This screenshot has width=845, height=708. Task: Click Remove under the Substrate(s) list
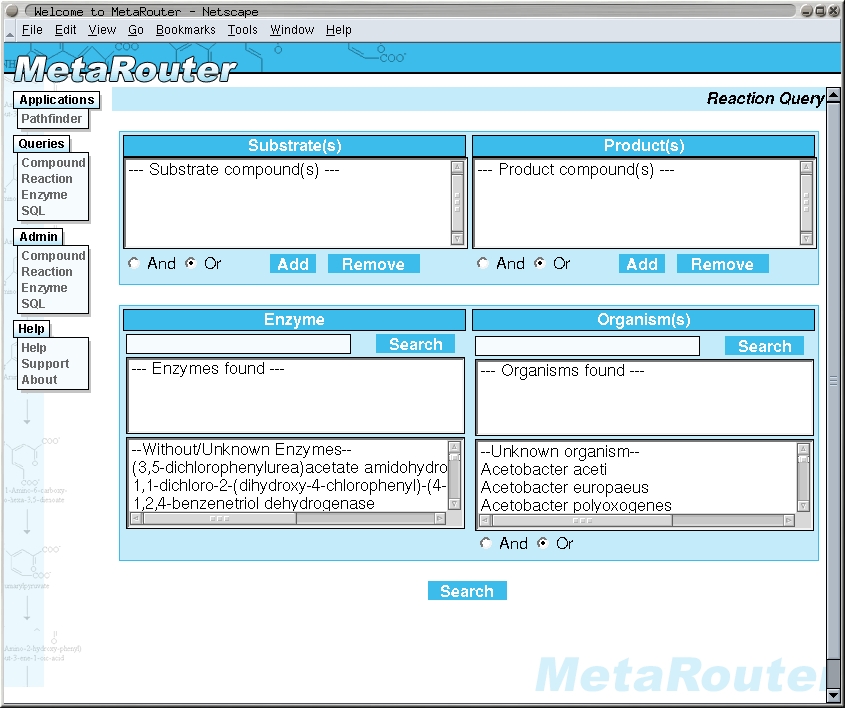[x=373, y=264]
